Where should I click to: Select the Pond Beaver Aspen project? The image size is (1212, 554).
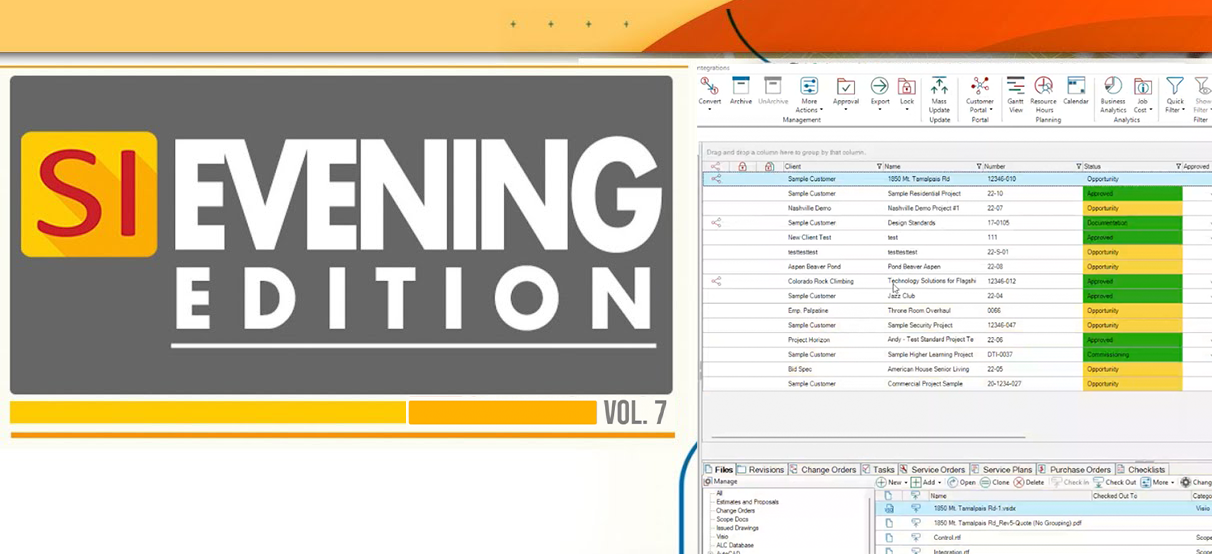915,267
